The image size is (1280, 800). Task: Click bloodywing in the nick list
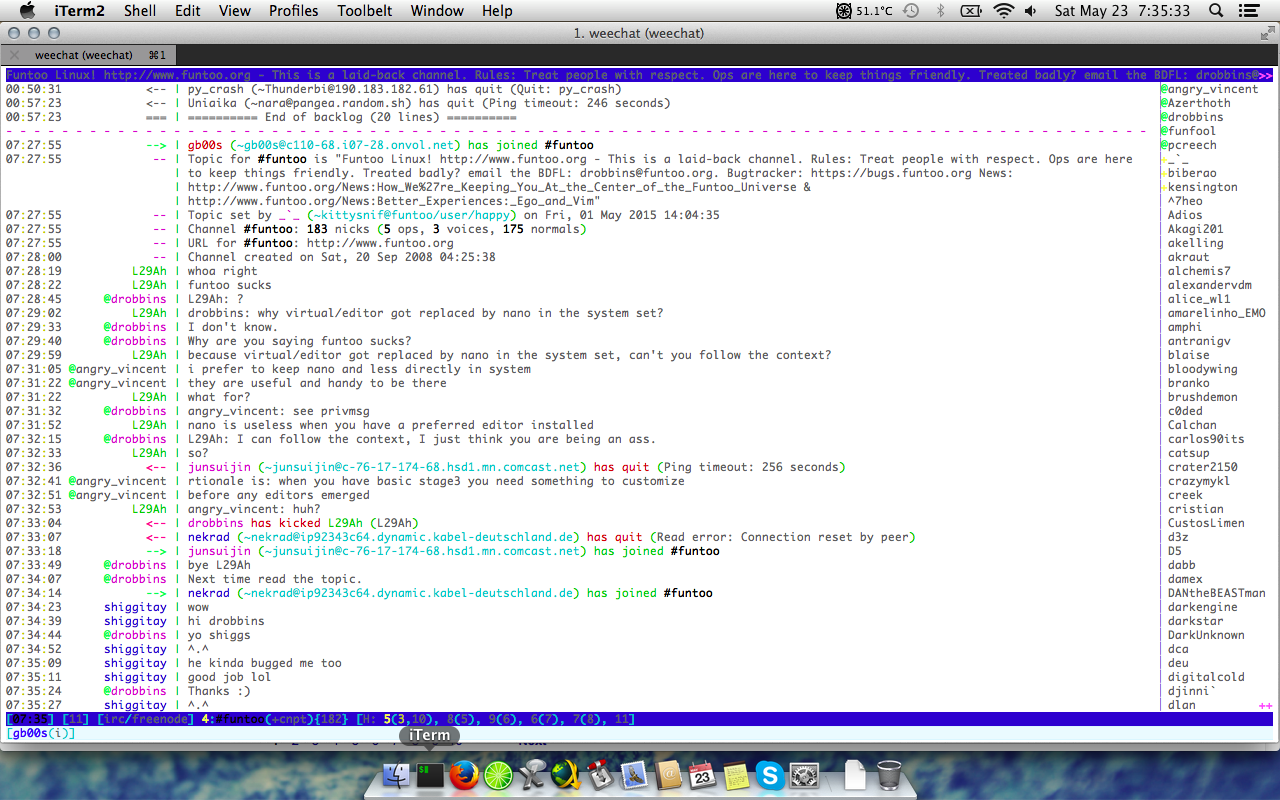click(x=1202, y=369)
